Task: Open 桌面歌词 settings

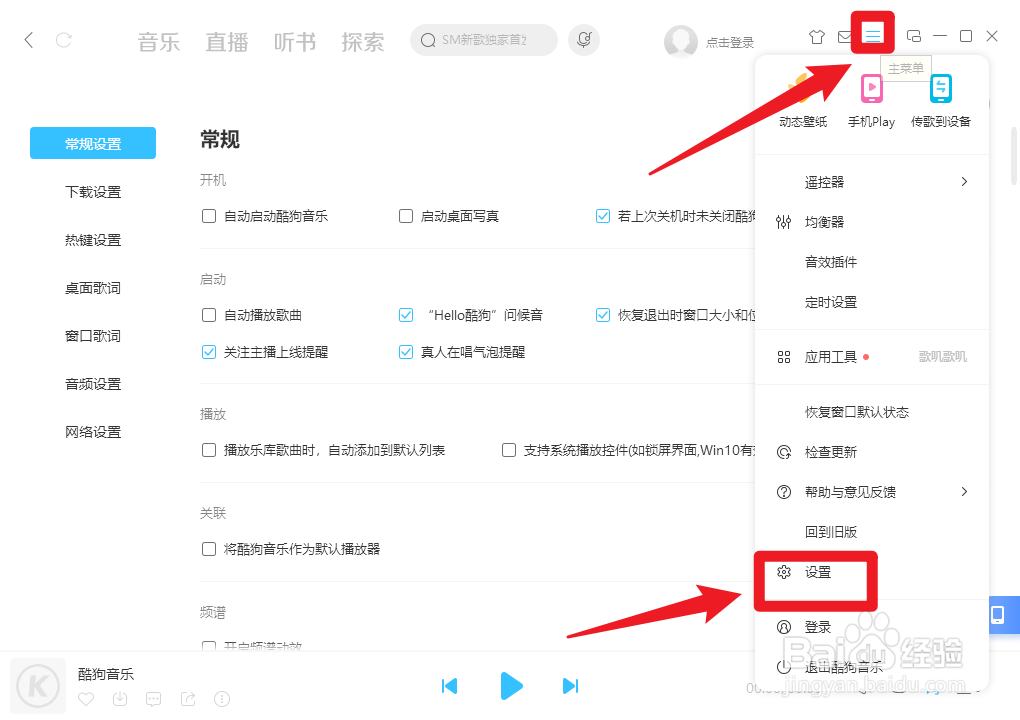Action: 93,288
